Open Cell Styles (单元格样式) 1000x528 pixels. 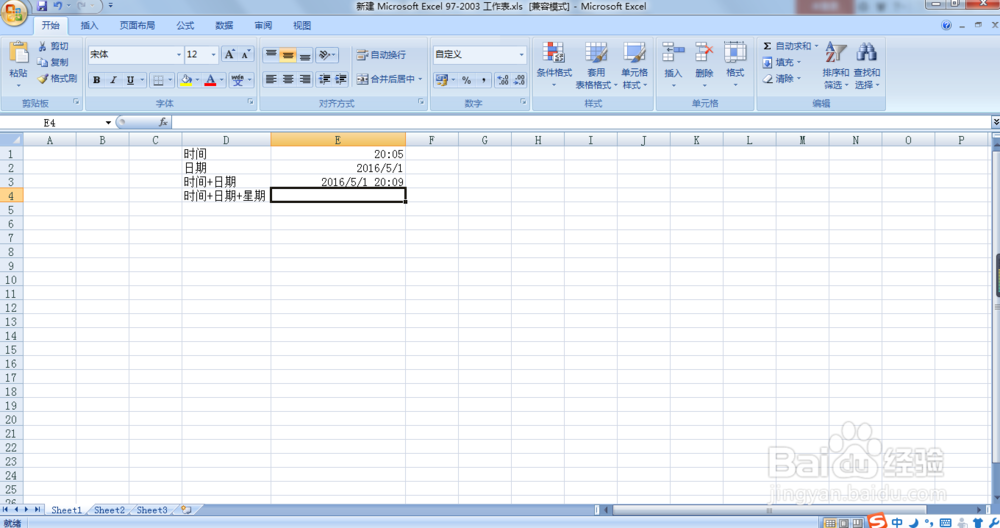tap(635, 66)
